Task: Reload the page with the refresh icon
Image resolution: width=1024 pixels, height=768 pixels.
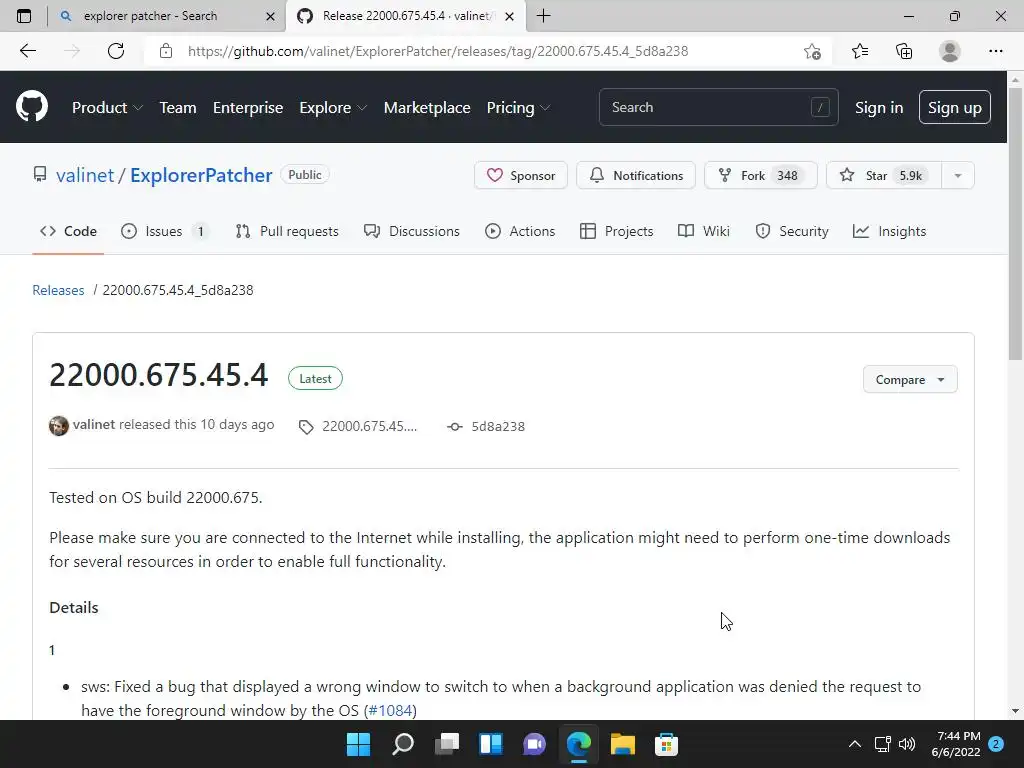Action: (116, 51)
